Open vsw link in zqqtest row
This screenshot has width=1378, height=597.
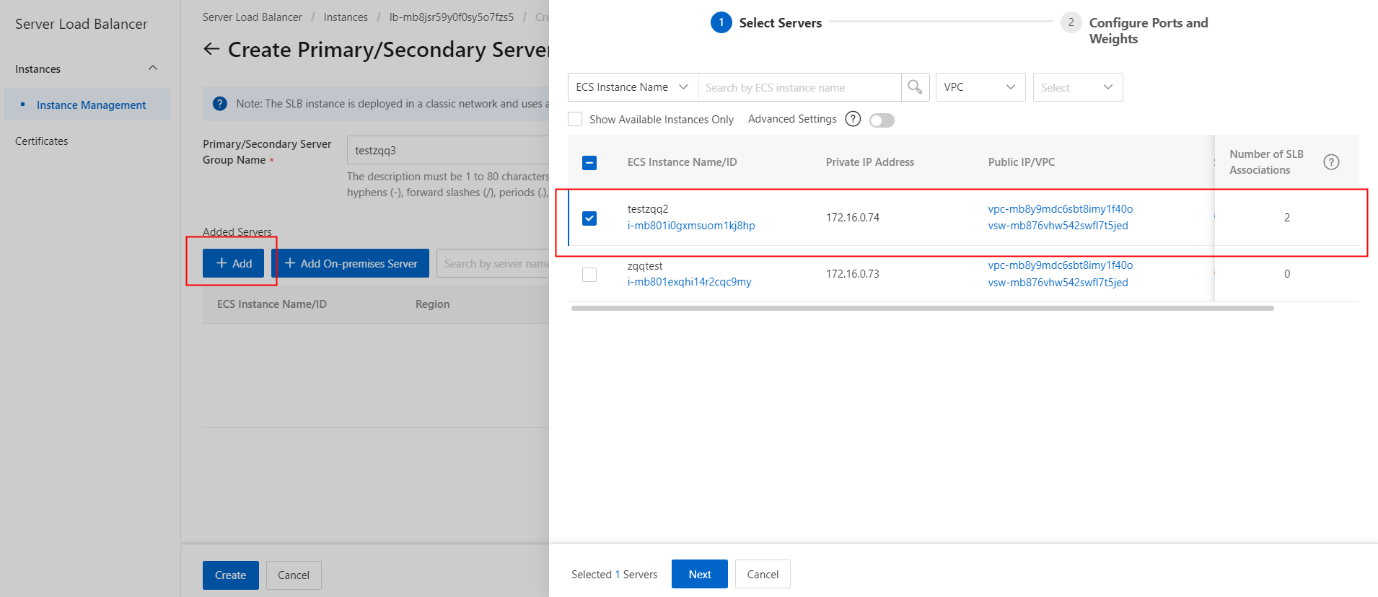[1058, 282]
